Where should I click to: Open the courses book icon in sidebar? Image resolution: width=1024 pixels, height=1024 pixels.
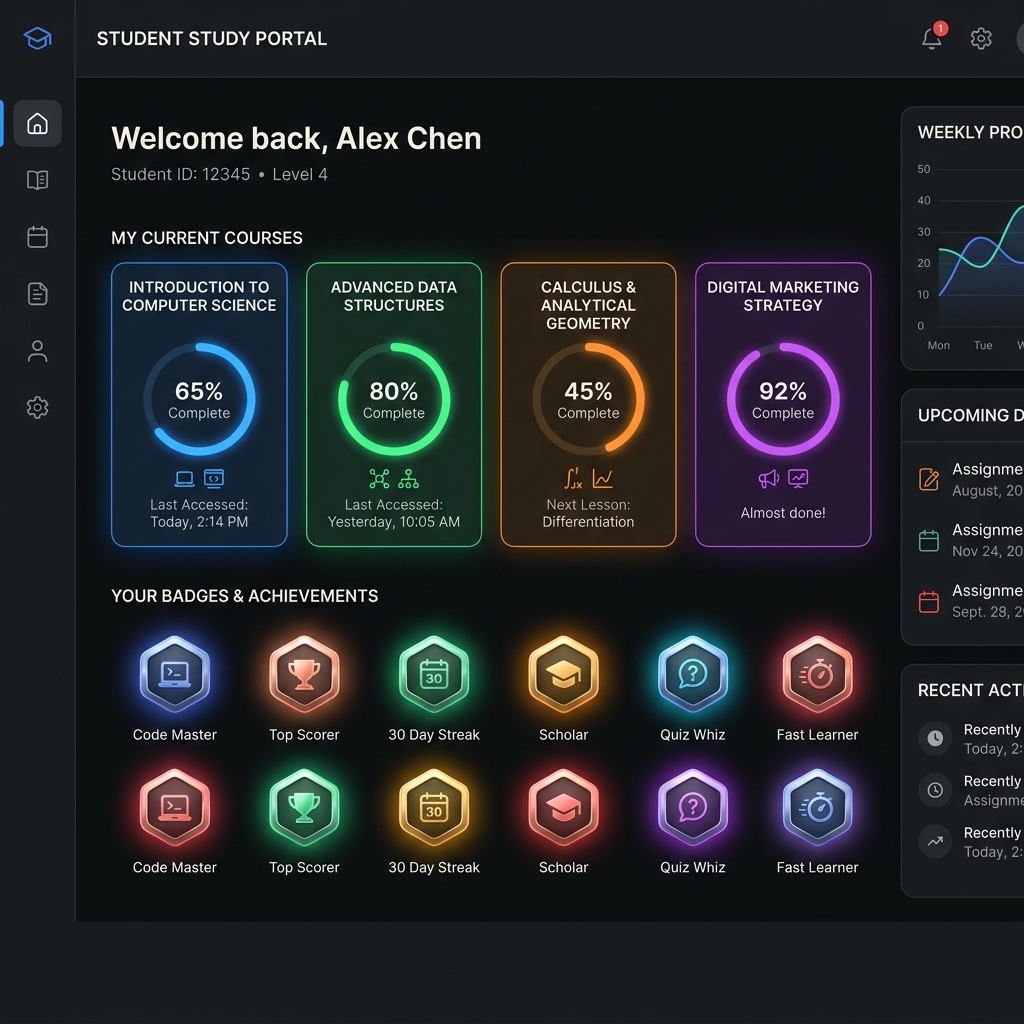click(37, 180)
